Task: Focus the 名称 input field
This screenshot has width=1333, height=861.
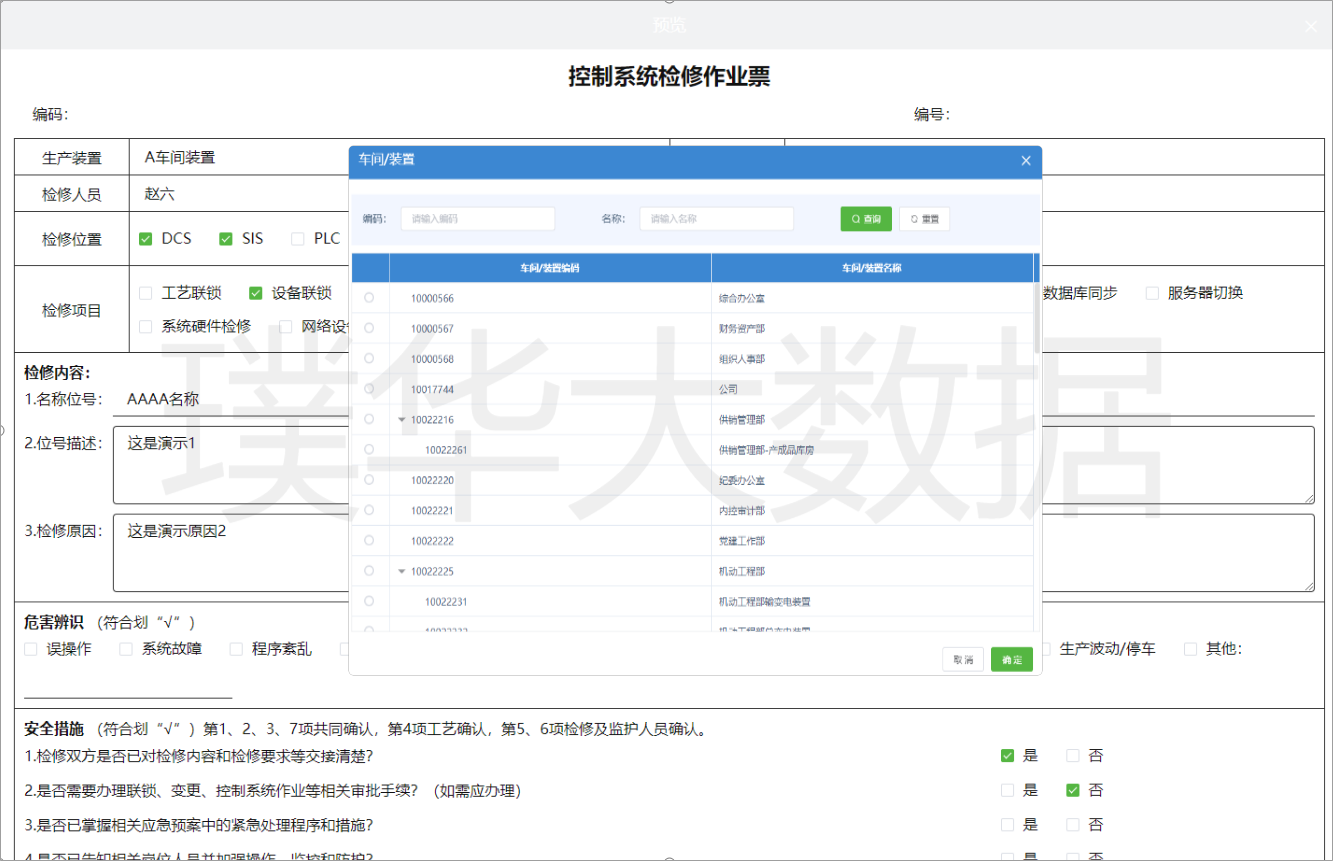Action: [x=716, y=219]
